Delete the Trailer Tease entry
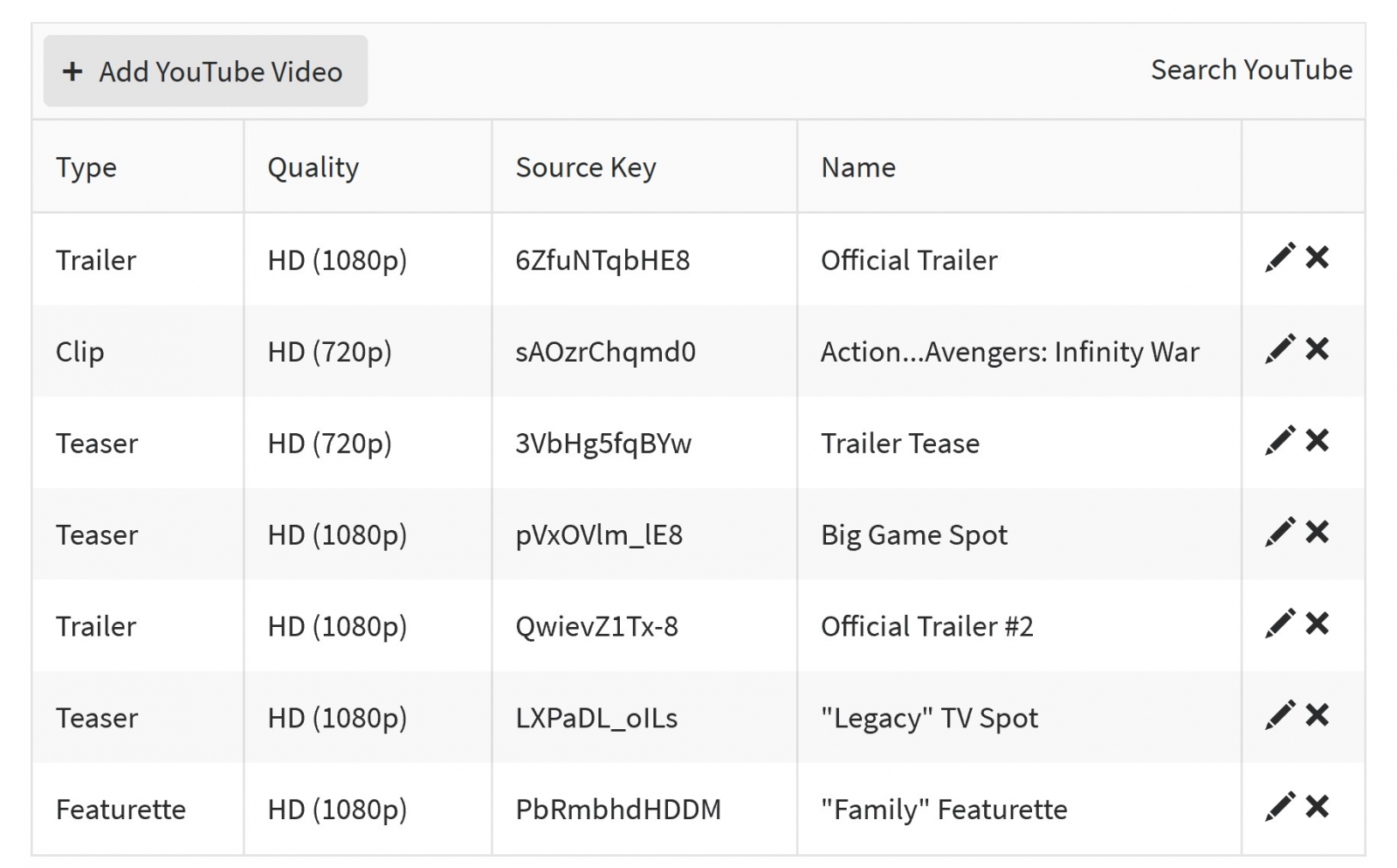 point(1317,441)
